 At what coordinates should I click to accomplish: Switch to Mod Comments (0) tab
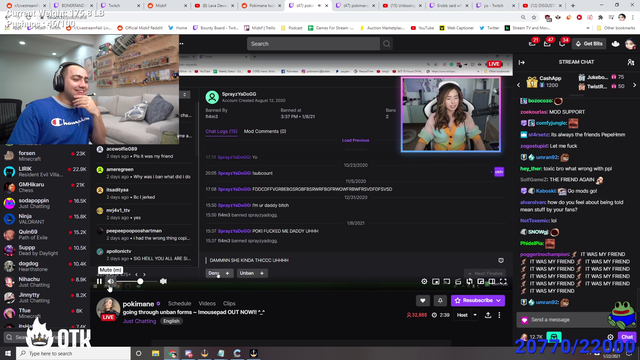point(265,131)
